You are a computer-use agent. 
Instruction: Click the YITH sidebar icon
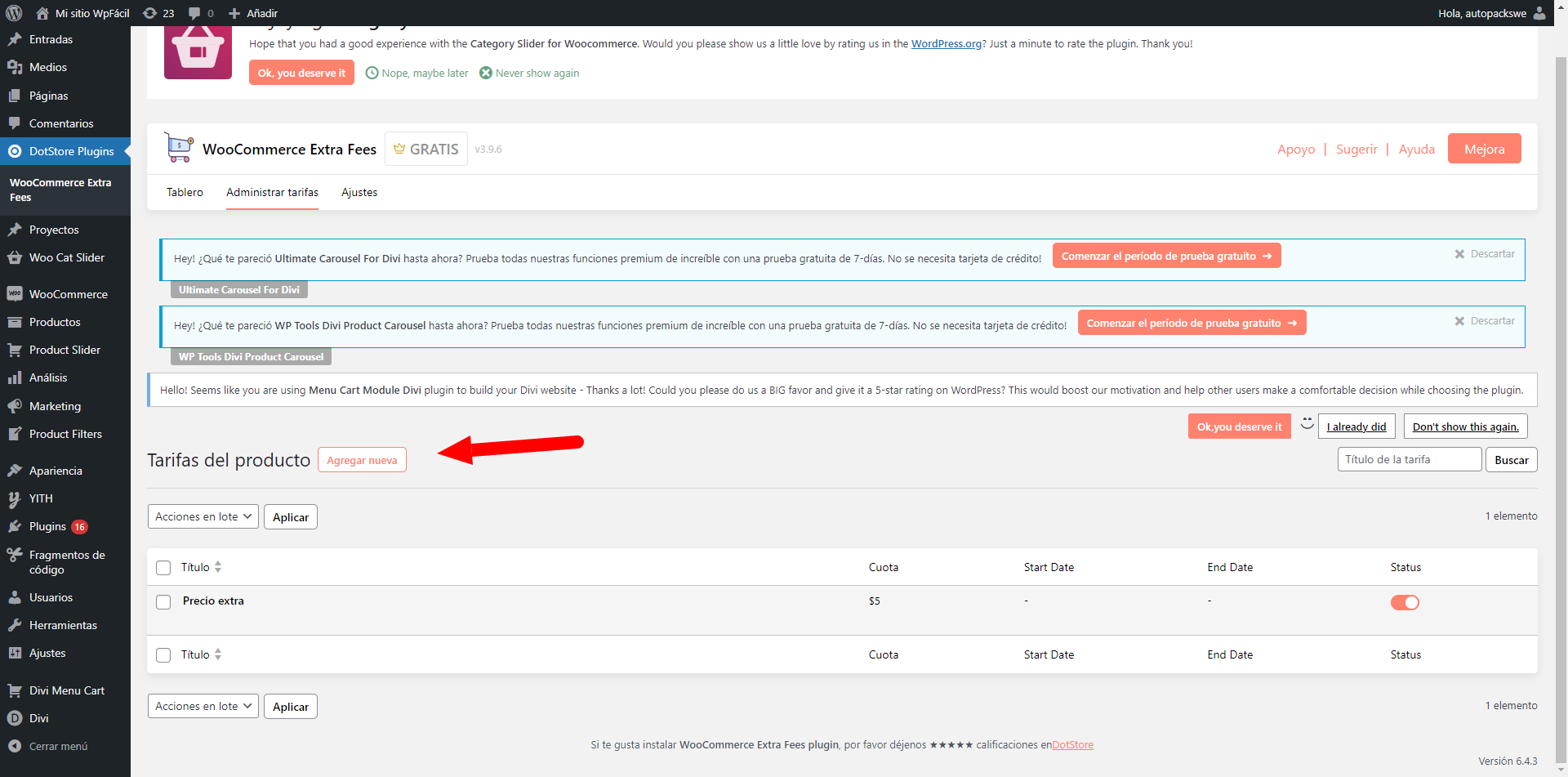pos(15,498)
